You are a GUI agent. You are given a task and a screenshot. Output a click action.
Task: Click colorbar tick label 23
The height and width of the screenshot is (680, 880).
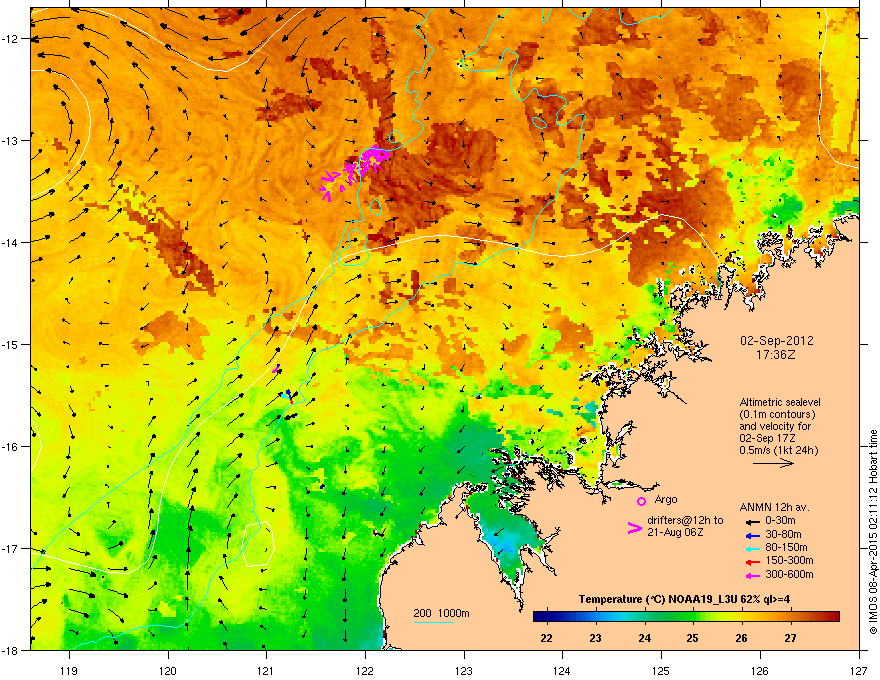coord(595,638)
